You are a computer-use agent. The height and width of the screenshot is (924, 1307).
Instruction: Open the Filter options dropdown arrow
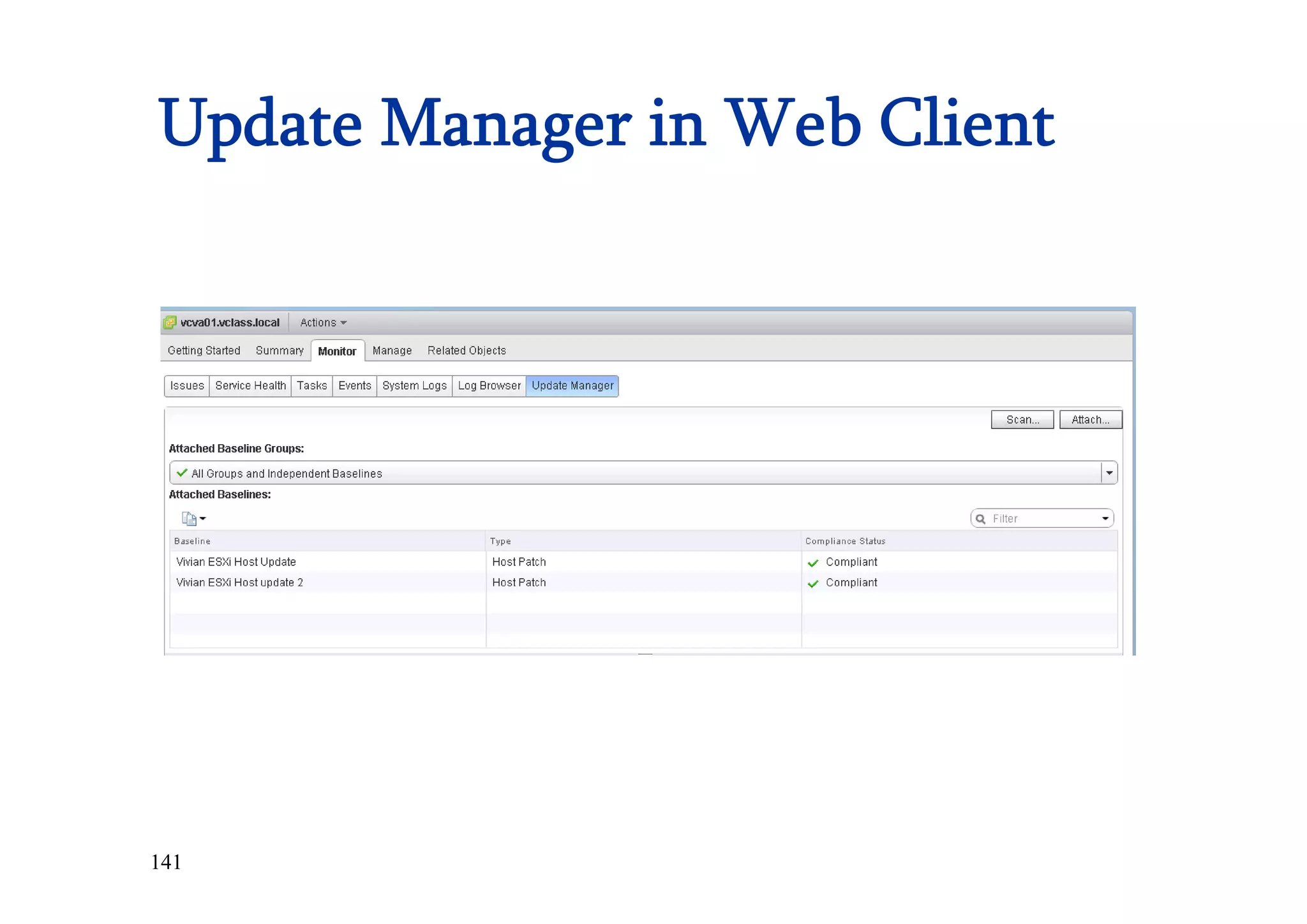[1105, 519]
